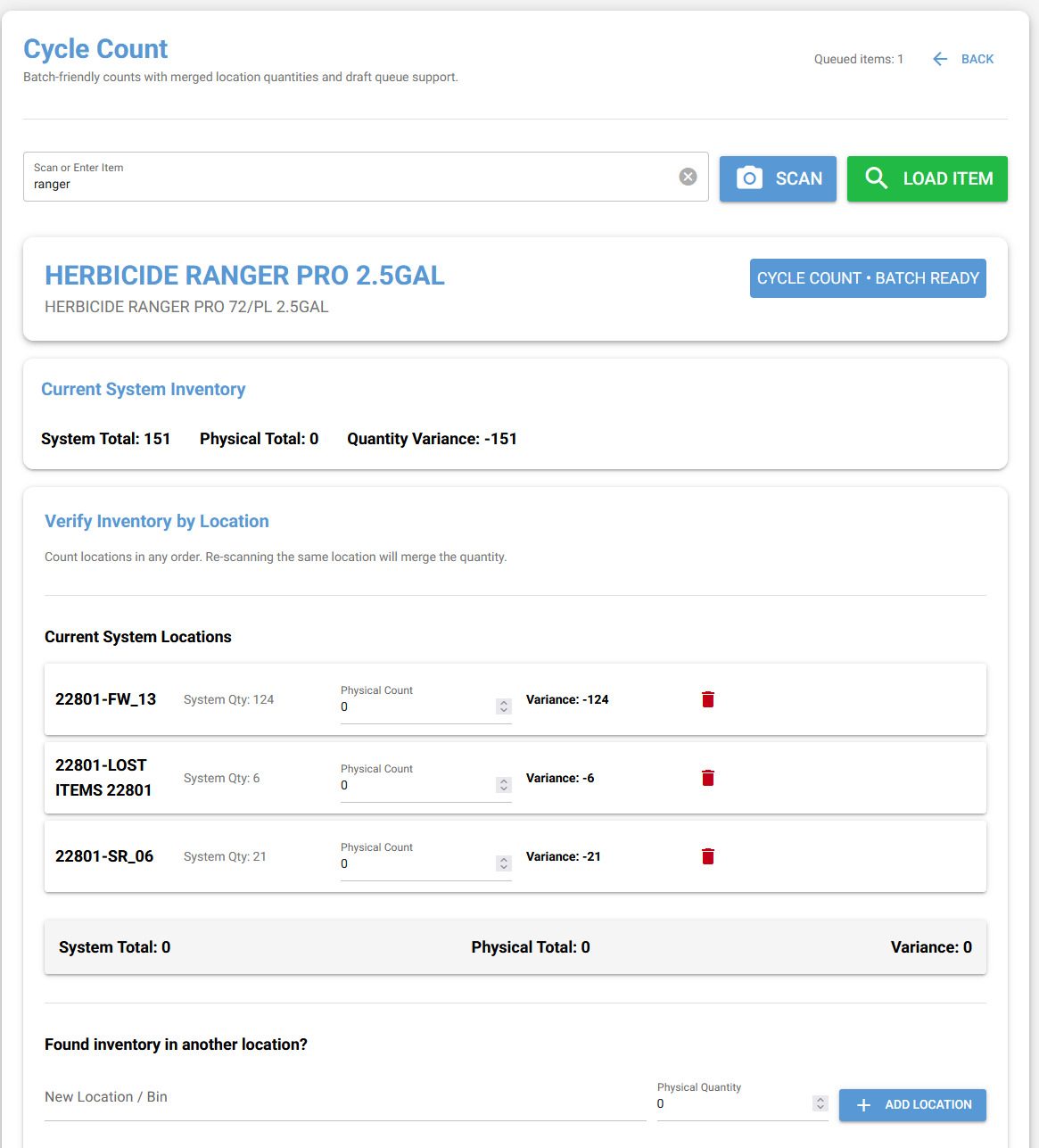Screen dimensions: 1039x1148
Task: Click the Variance: -21 text
Action: [x=564, y=856]
